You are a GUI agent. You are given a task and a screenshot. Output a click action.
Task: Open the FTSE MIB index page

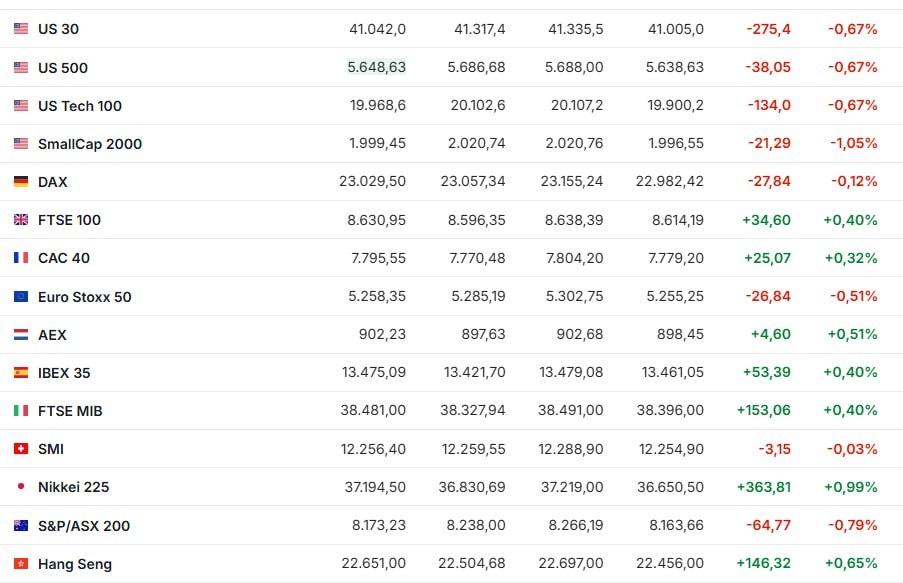click(70, 411)
